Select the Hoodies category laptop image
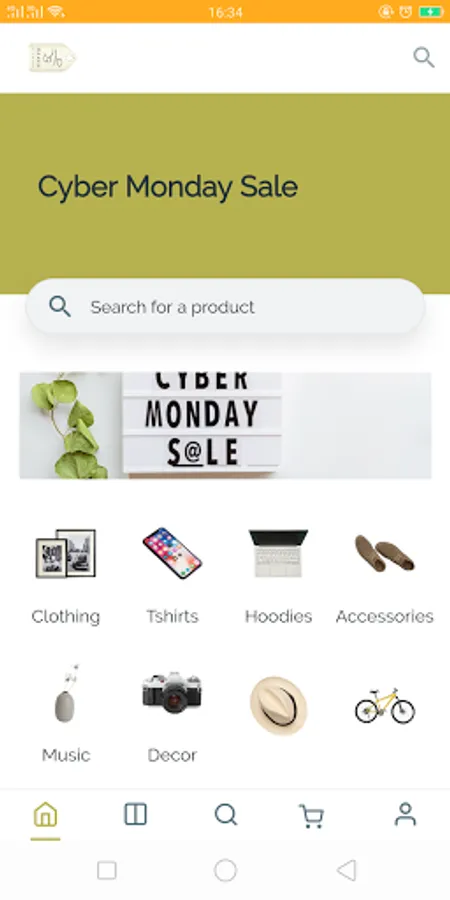This screenshot has height=900, width=450. pos(278,553)
